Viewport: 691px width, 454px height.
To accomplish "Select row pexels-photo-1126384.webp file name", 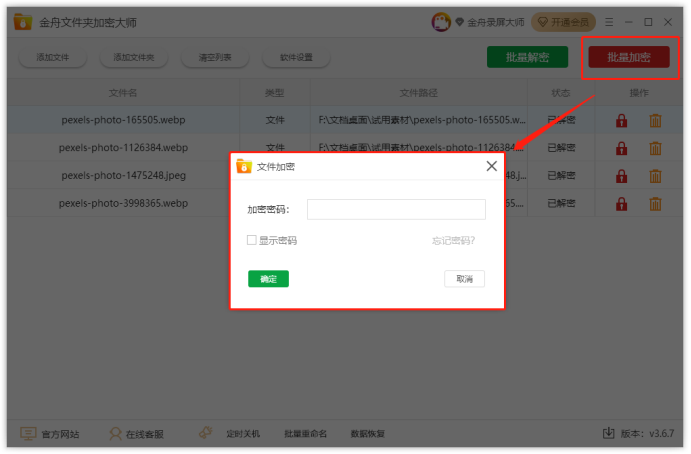I will pos(123,148).
